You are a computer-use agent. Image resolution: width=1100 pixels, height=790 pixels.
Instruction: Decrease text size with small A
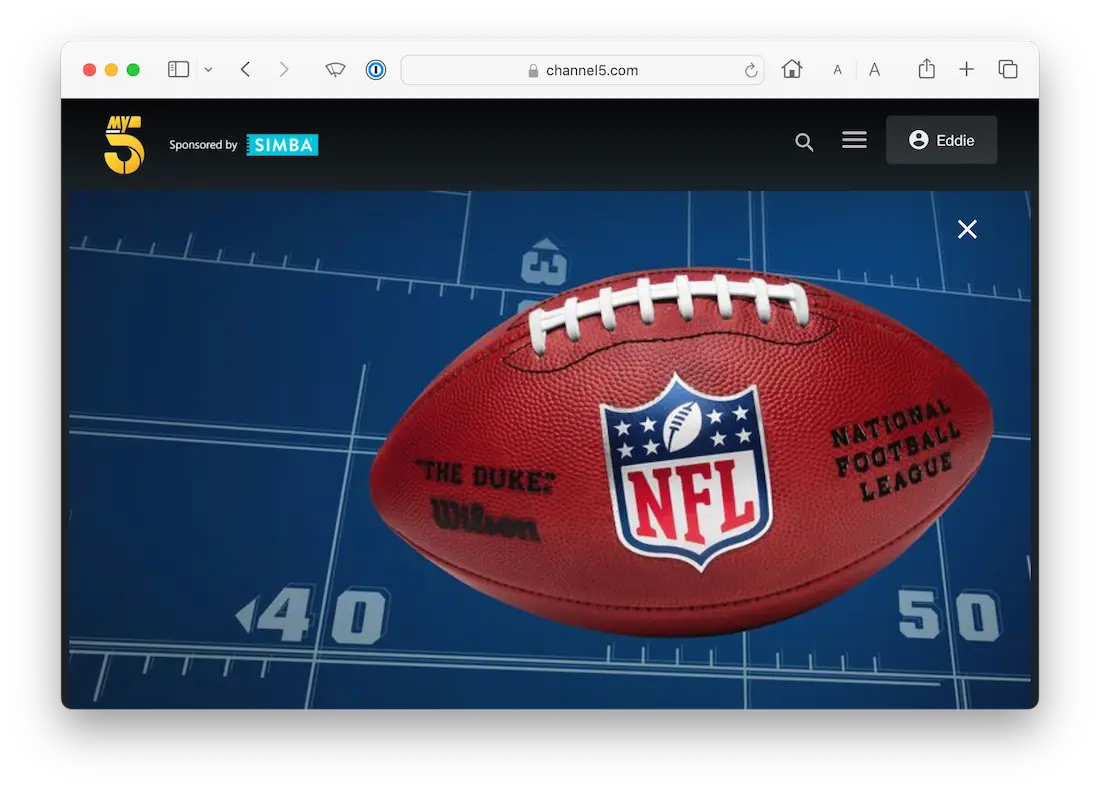[x=837, y=70]
